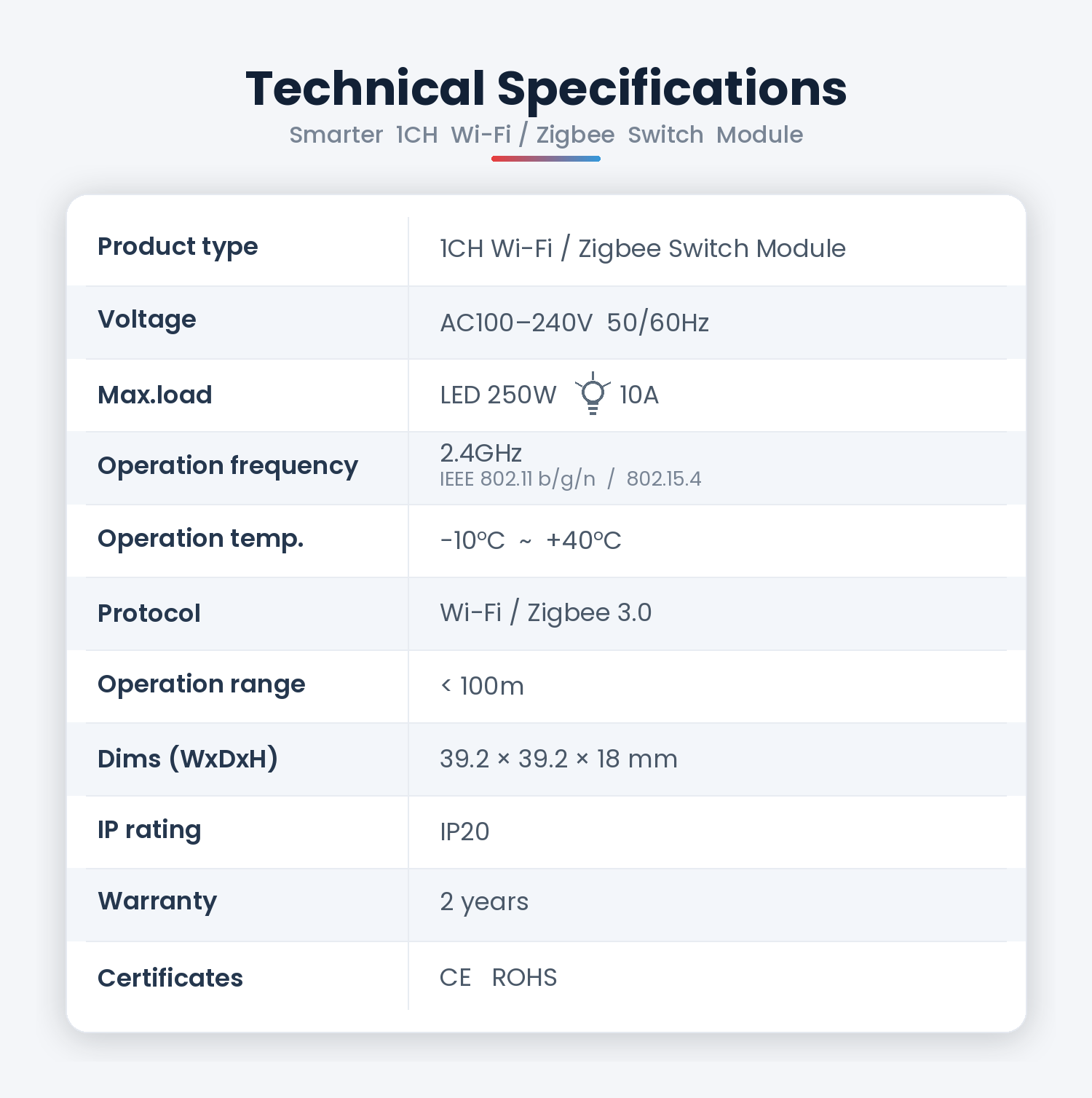Viewport: 1092px width, 1098px height.
Task: Click the IP20 rating value
Action: (464, 832)
